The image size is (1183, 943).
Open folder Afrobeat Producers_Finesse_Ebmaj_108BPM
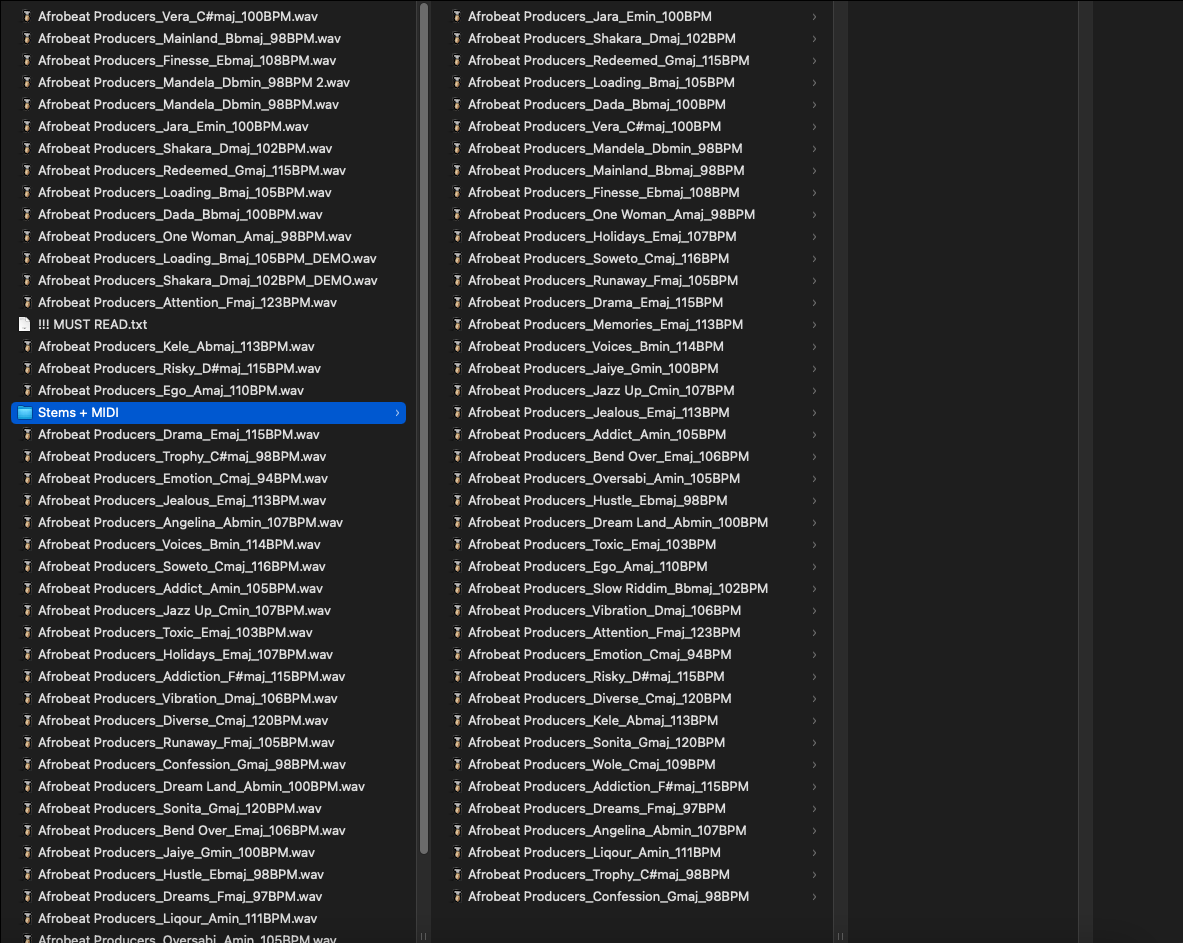[604, 192]
